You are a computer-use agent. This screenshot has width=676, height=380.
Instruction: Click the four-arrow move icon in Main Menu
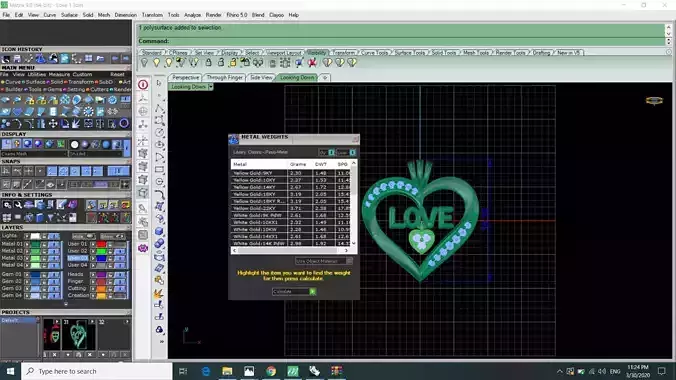tap(53, 124)
